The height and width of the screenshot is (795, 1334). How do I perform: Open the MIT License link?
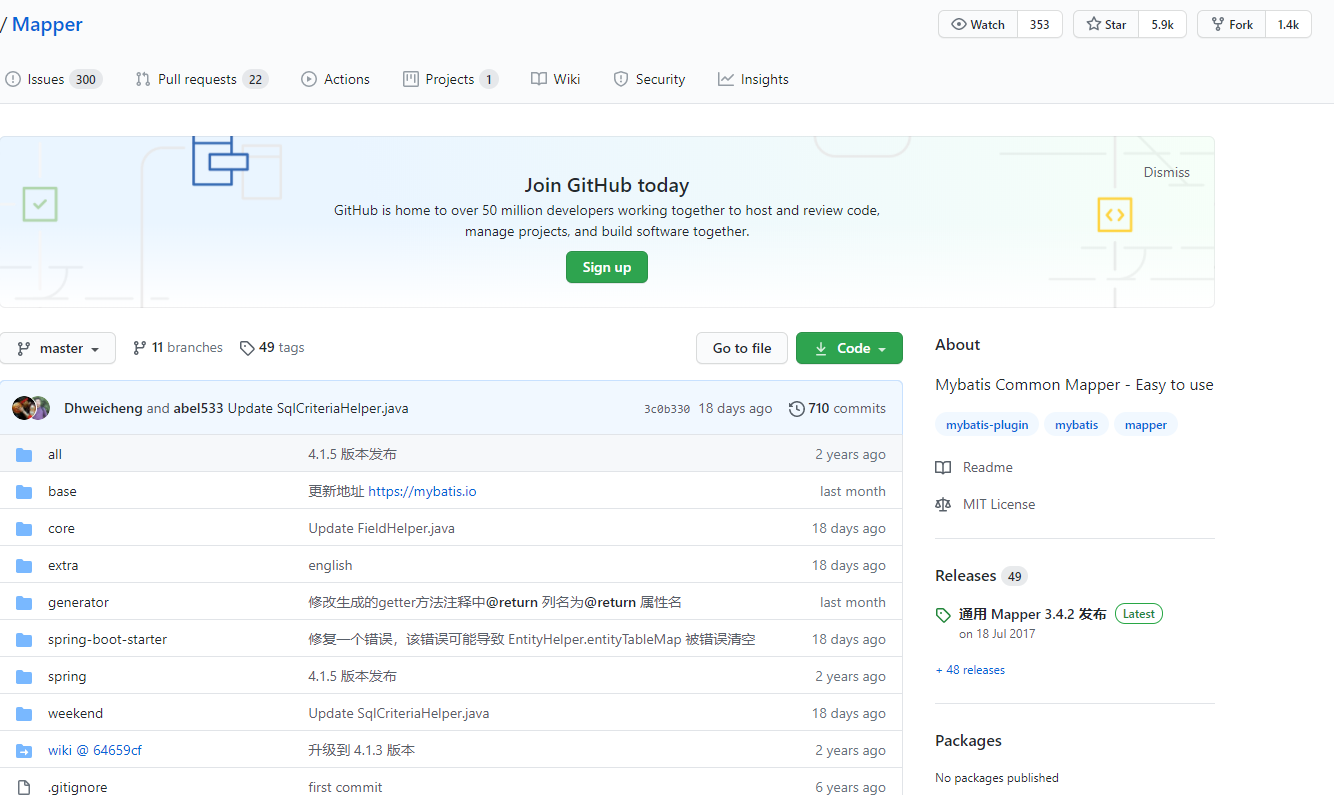coord(986,504)
